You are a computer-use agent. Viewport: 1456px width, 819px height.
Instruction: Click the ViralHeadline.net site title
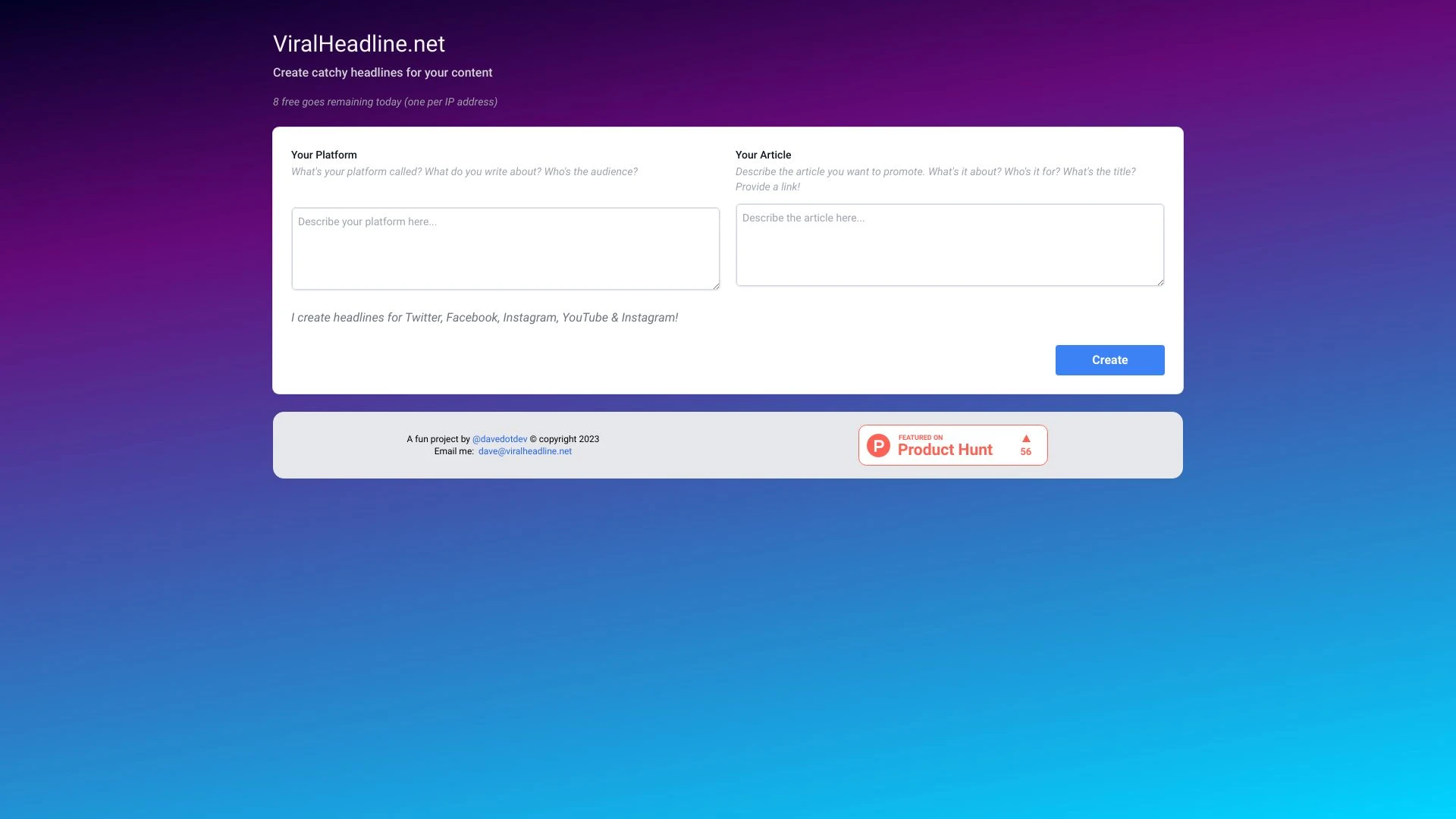point(359,44)
